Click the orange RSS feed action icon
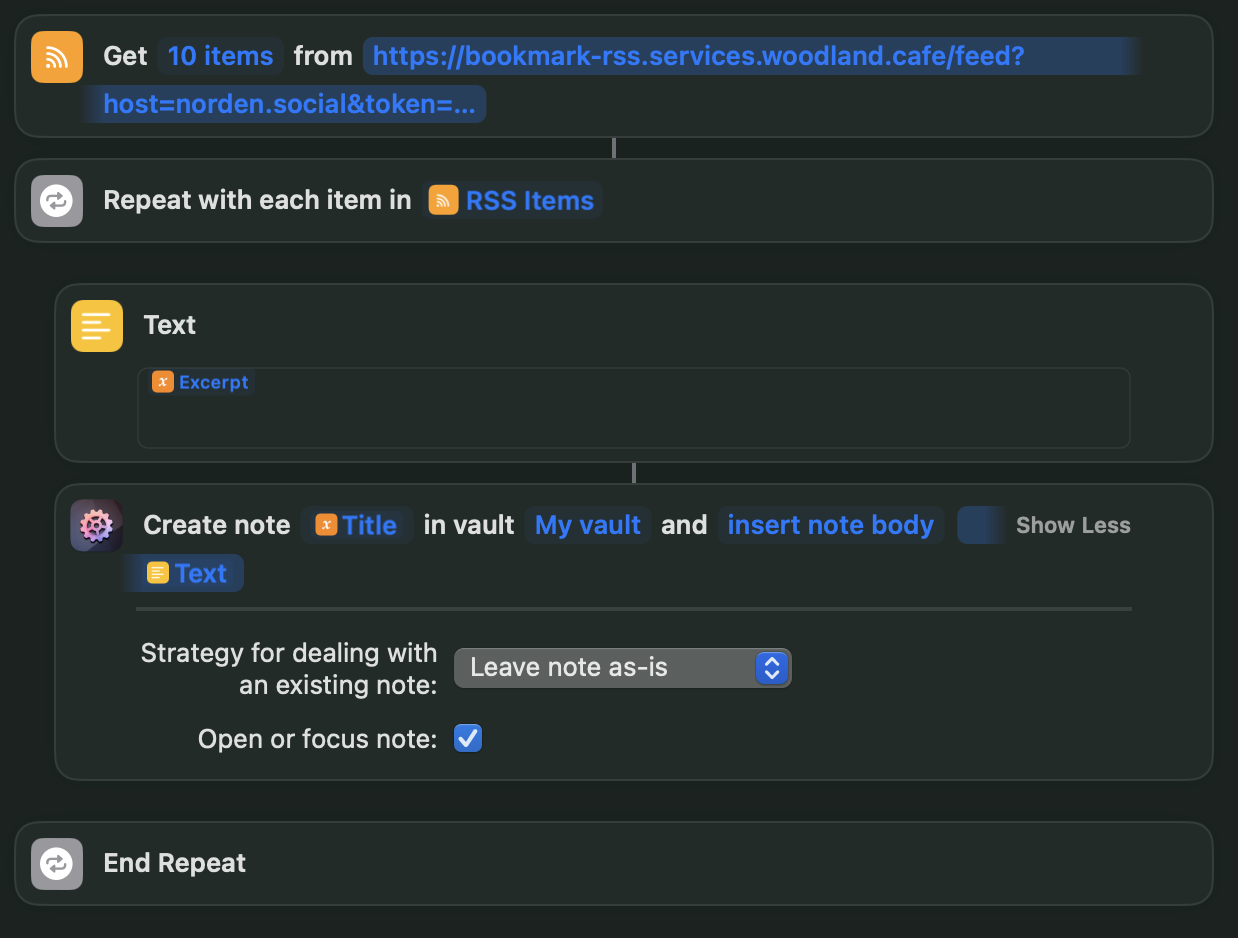Viewport: 1238px width, 938px height. tap(57, 56)
